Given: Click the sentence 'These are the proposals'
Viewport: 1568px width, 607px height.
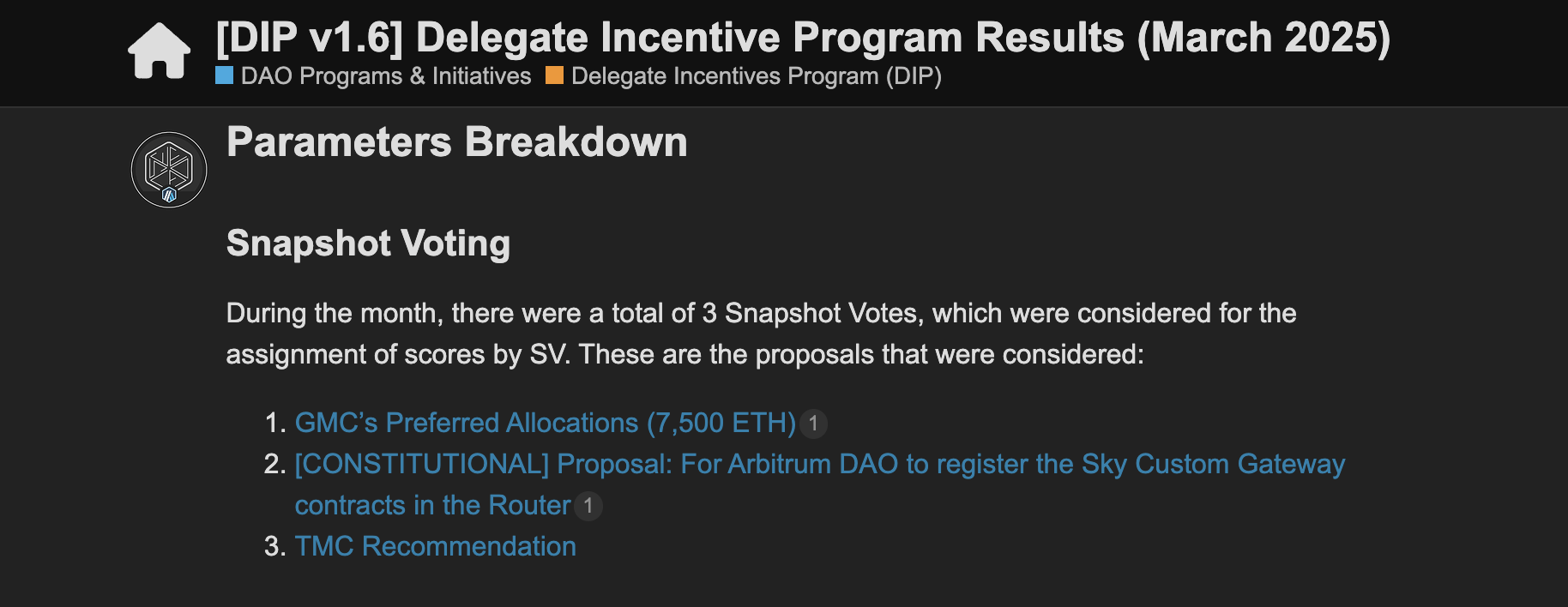Looking at the screenshot, I should [860, 354].
